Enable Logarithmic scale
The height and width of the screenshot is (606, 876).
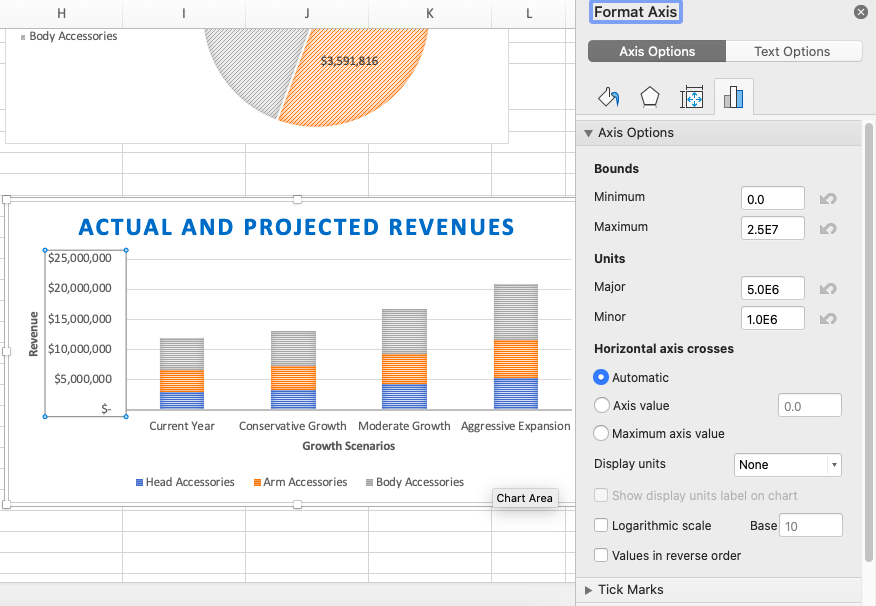(x=600, y=525)
